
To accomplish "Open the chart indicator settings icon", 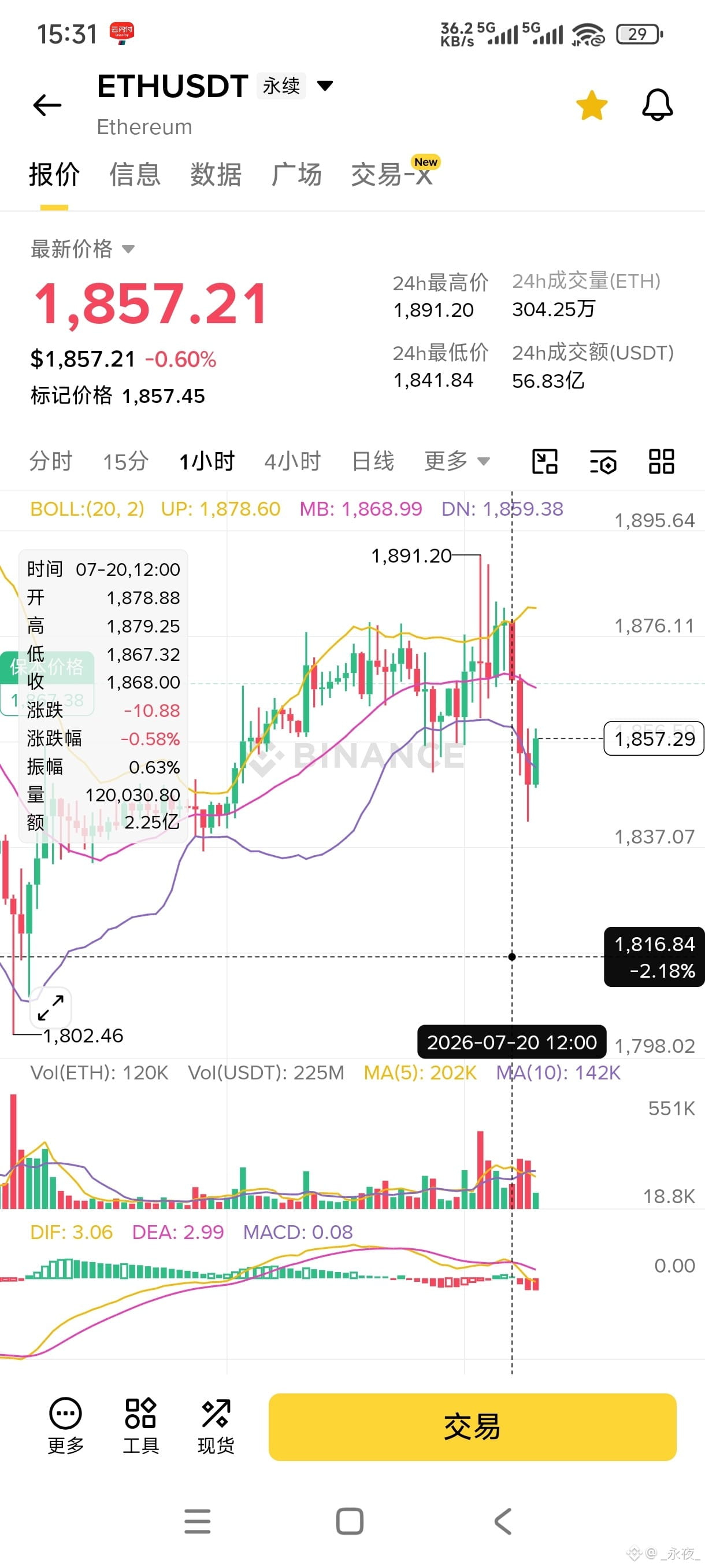I will [603, 461].
